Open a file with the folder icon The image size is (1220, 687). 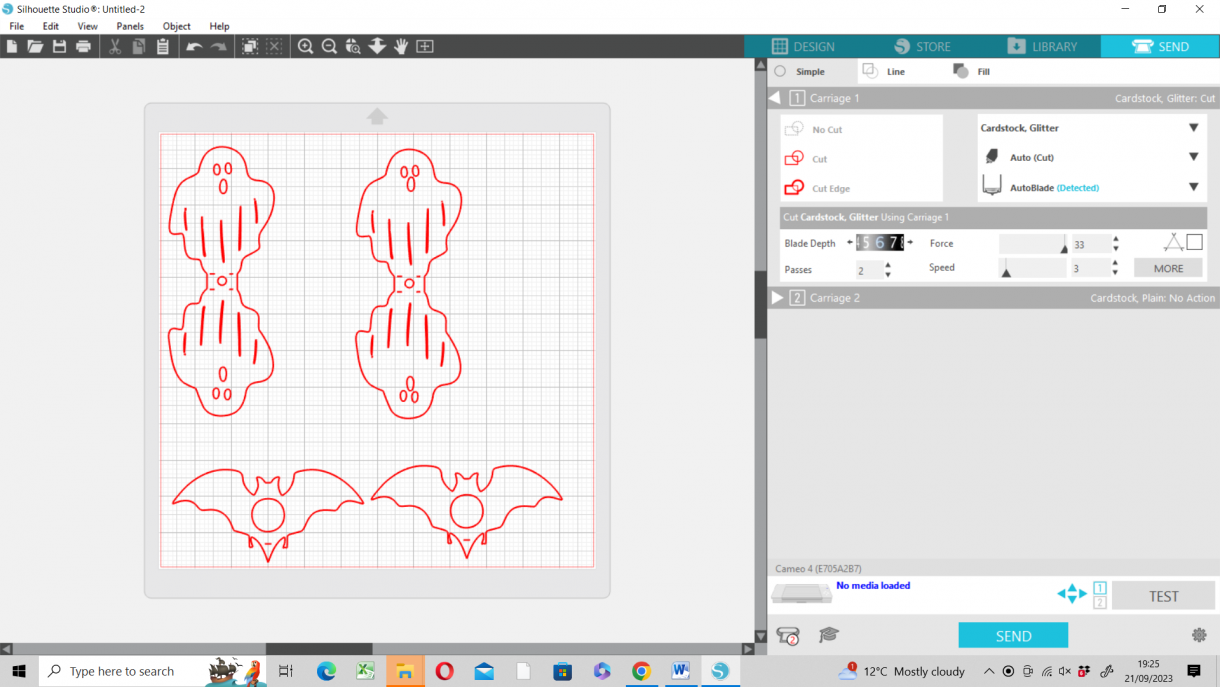pos(35,47)
